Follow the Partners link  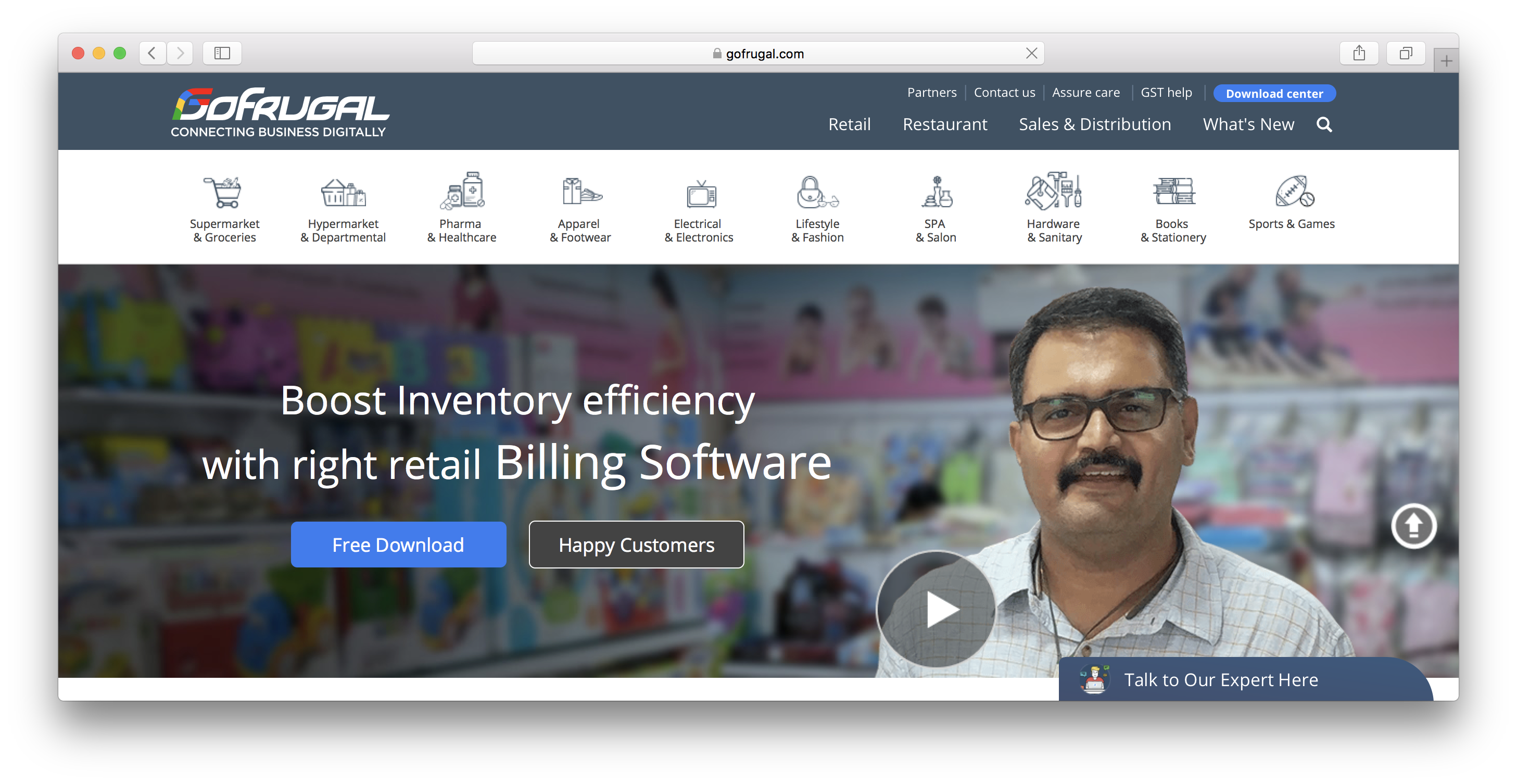932,93
